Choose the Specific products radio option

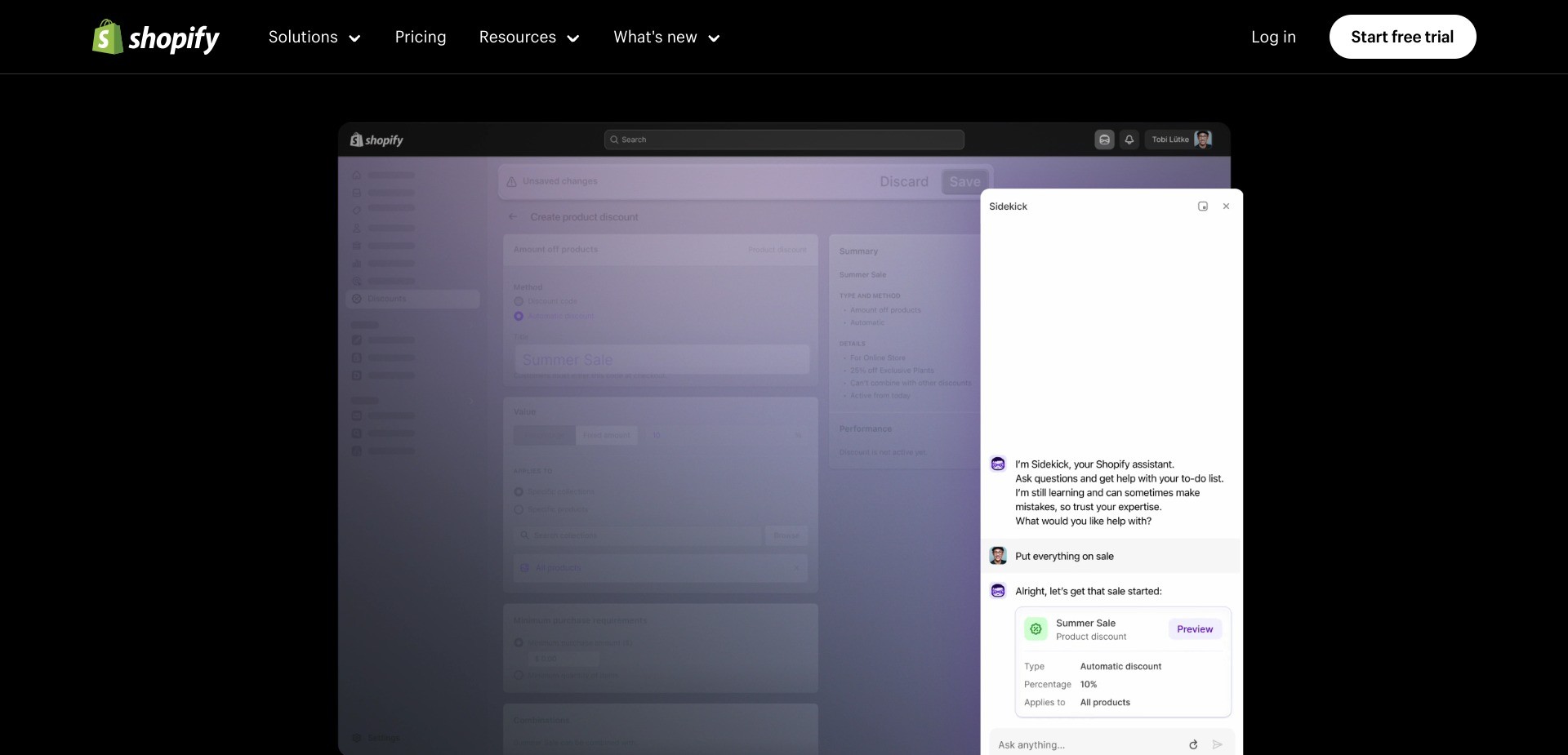click(x=519, y=509)
